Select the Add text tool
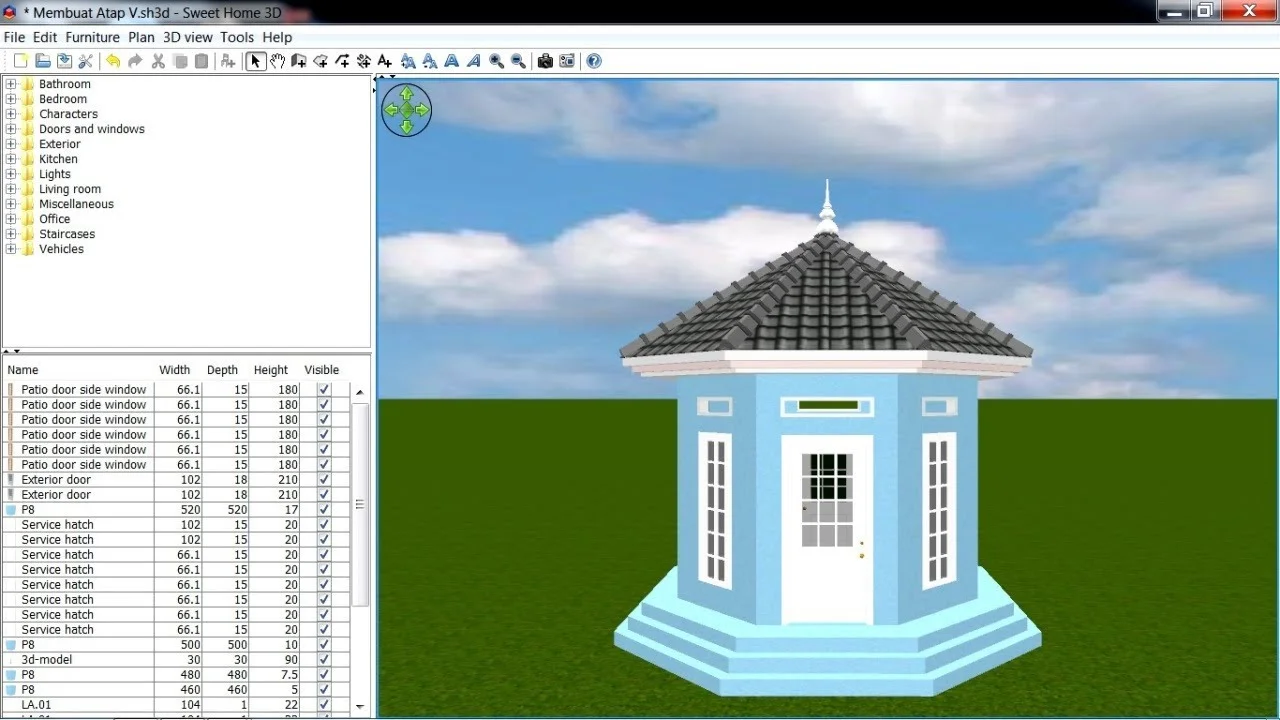This screenshot has width=1280, height=720. (x=385, y=61)
